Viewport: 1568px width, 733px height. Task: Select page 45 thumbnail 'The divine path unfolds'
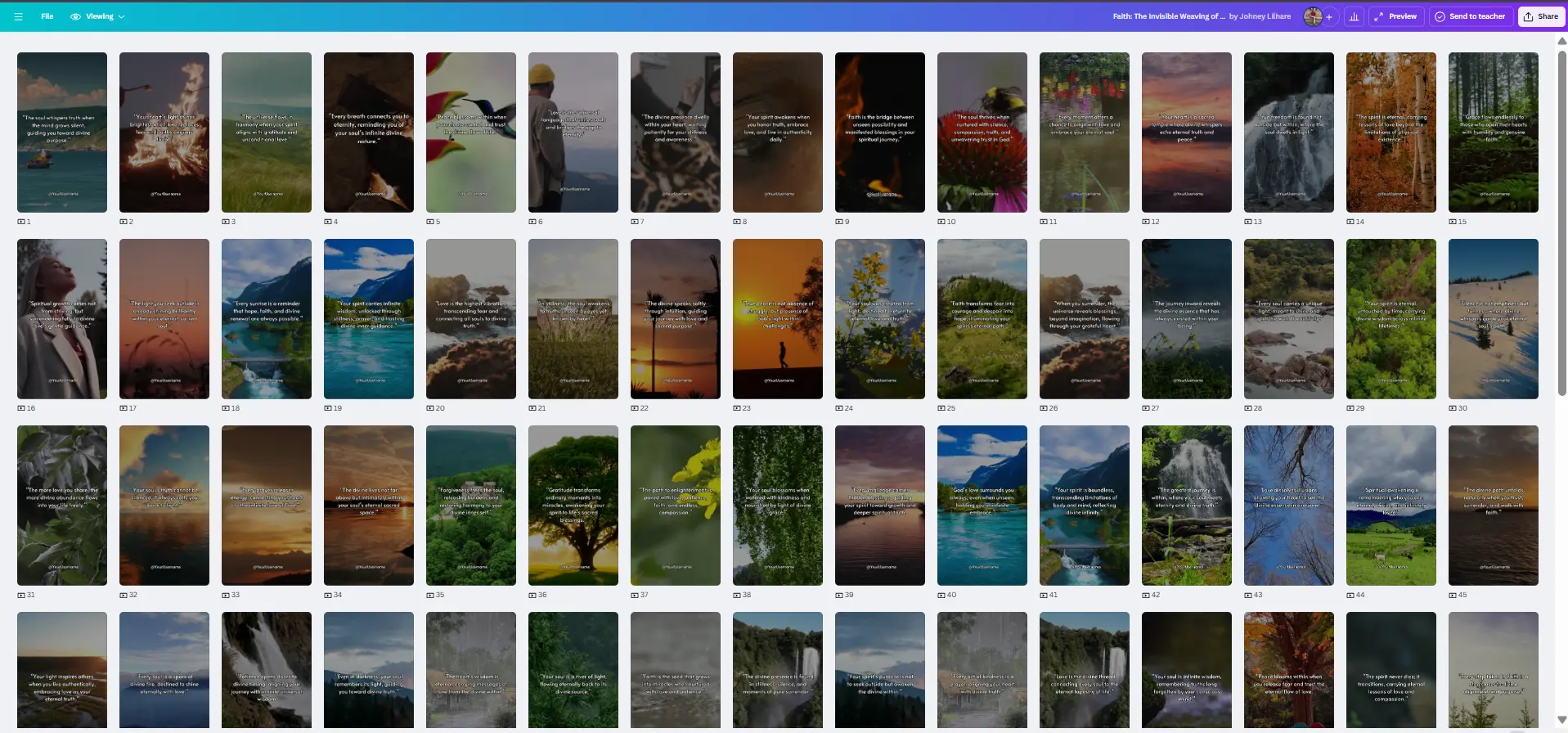[1494, 506]
